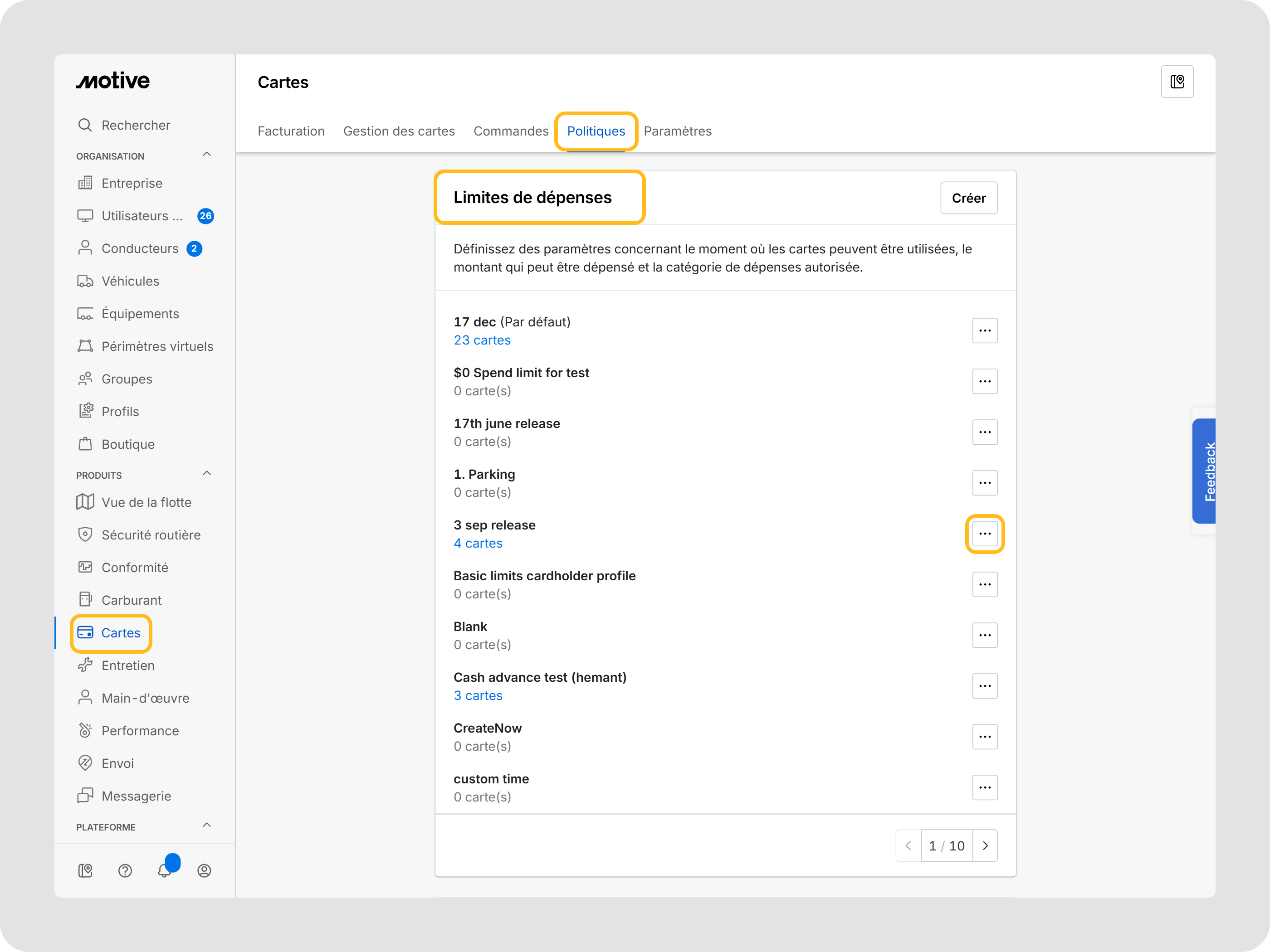Open options menu for 3 sep release
The height and width of the screenshot is (952, 1270).
pos(985,534)
